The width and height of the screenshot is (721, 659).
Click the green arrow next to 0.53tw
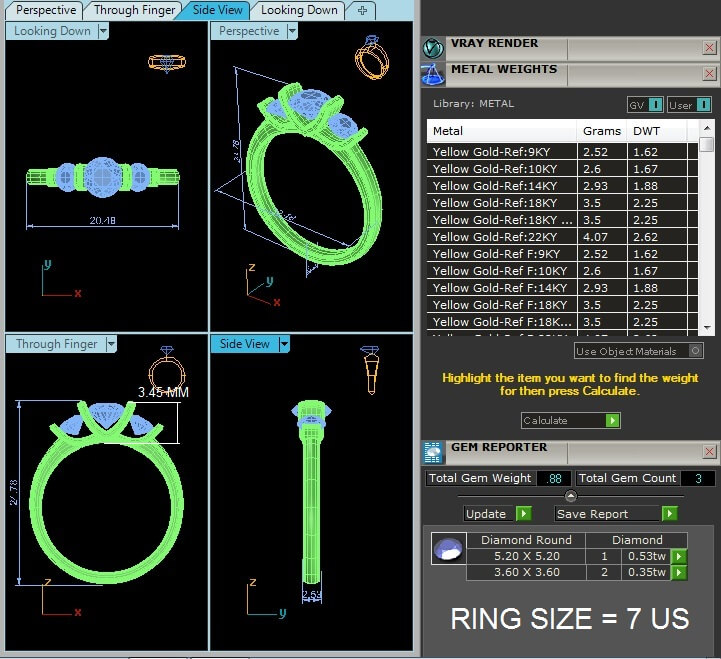tap(679, 557)
